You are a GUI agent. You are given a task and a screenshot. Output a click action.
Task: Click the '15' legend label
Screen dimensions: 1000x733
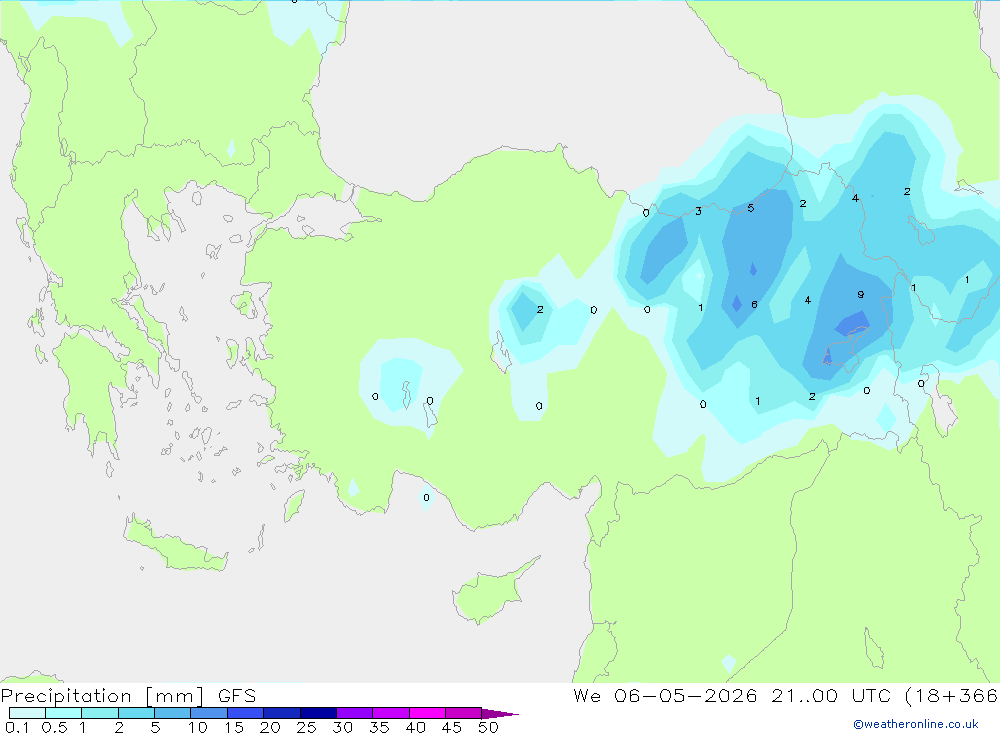[x=234, y=727]
